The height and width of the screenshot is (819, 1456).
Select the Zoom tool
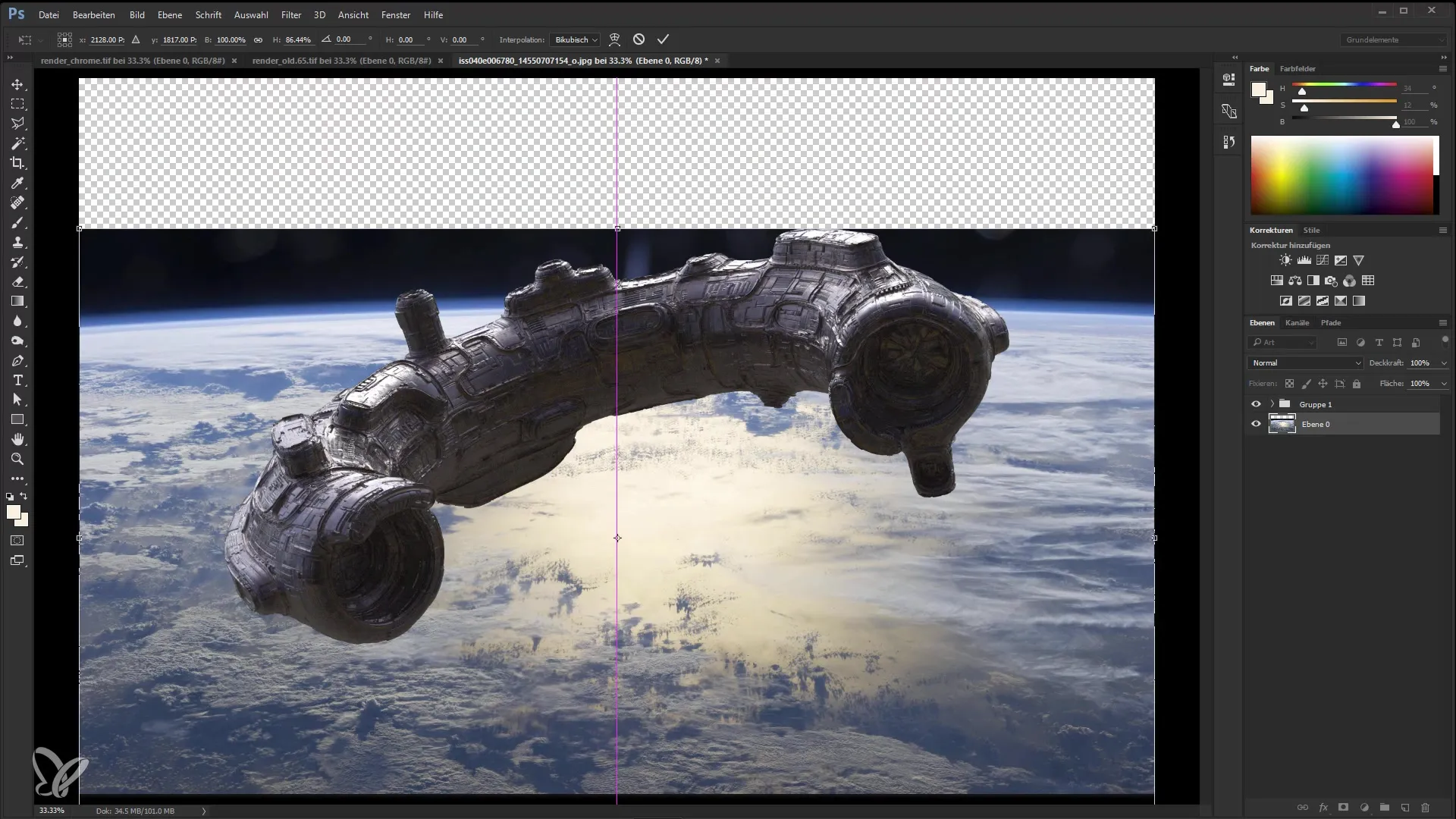[17, 458]
